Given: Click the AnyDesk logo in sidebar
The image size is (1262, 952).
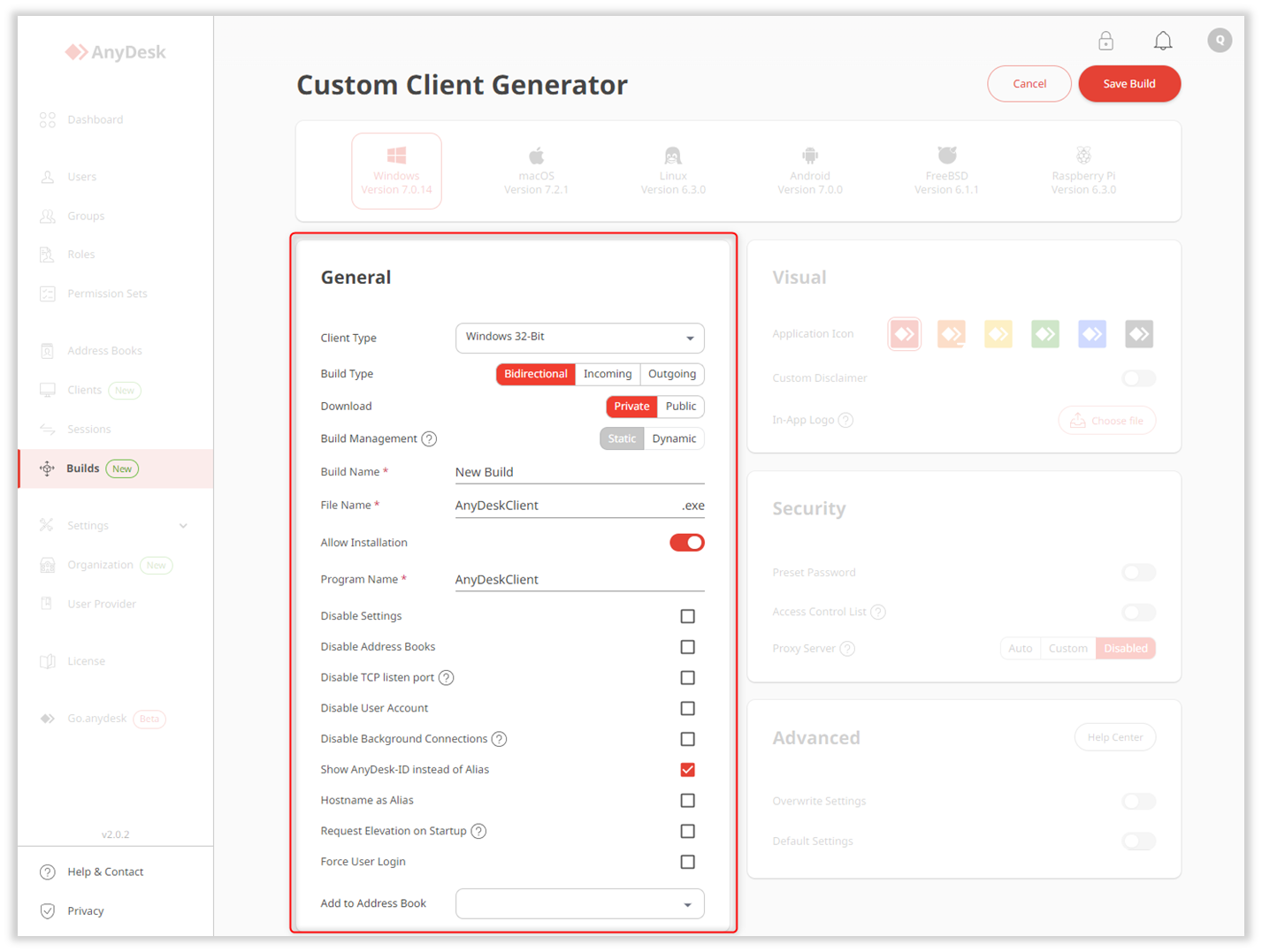Looking at the screenshot, I should (x=115, y=52).
